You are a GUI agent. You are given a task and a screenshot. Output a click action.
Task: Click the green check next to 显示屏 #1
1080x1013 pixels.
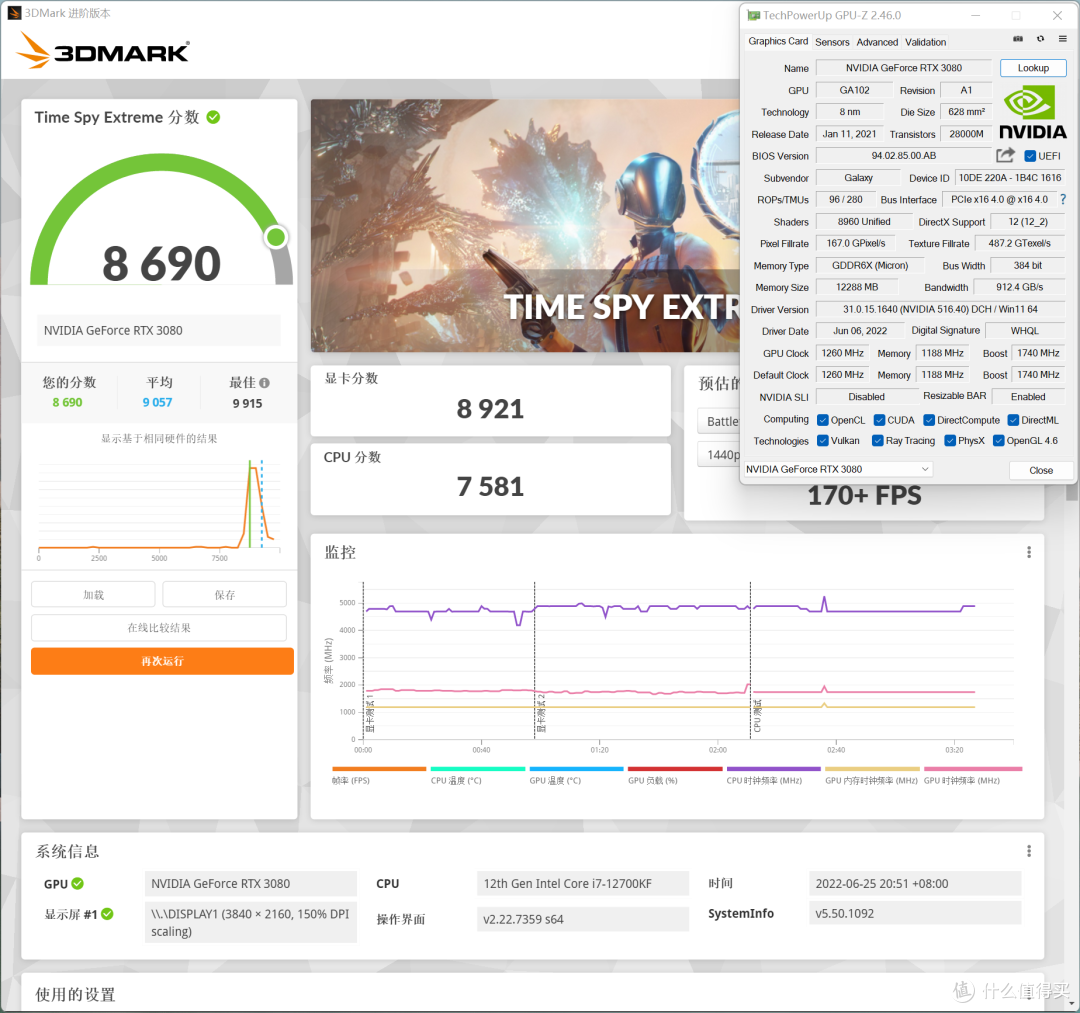(x=107, y=914)
